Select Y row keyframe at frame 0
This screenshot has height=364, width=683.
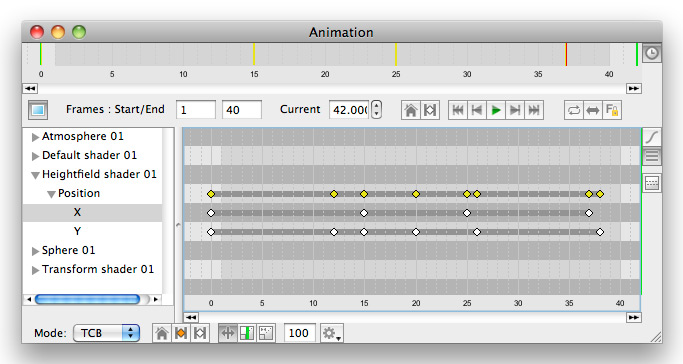click(x=211, y=232)
